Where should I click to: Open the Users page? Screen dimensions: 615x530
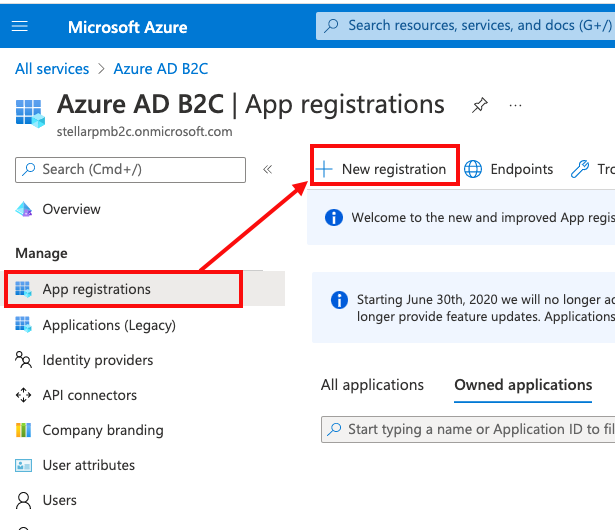[x=60, y=500]
